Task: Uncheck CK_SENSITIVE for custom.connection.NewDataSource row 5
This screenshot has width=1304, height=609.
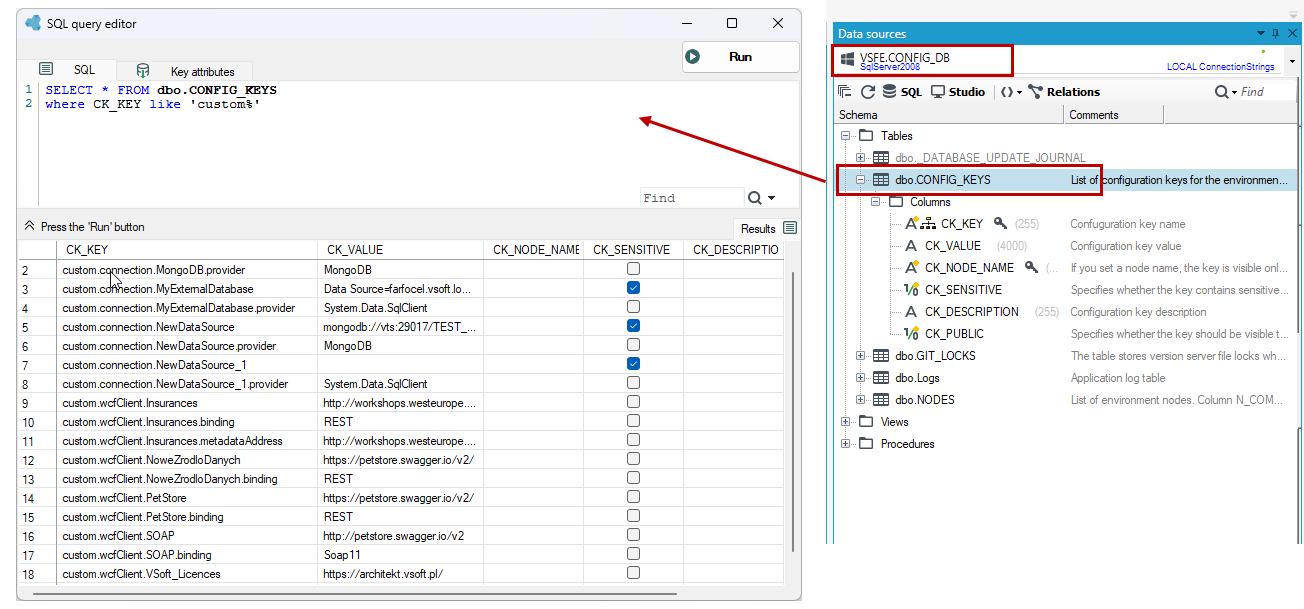Action: click(x=633, y=326)
